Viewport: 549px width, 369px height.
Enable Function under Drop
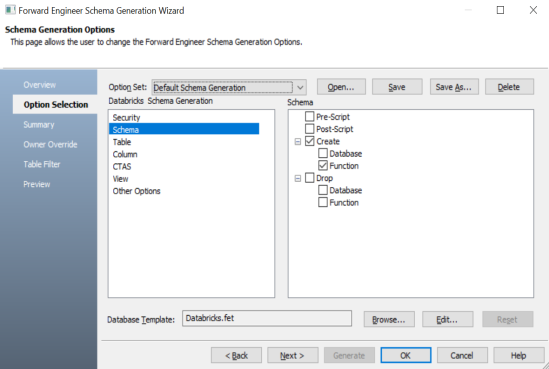coord(323,202)
